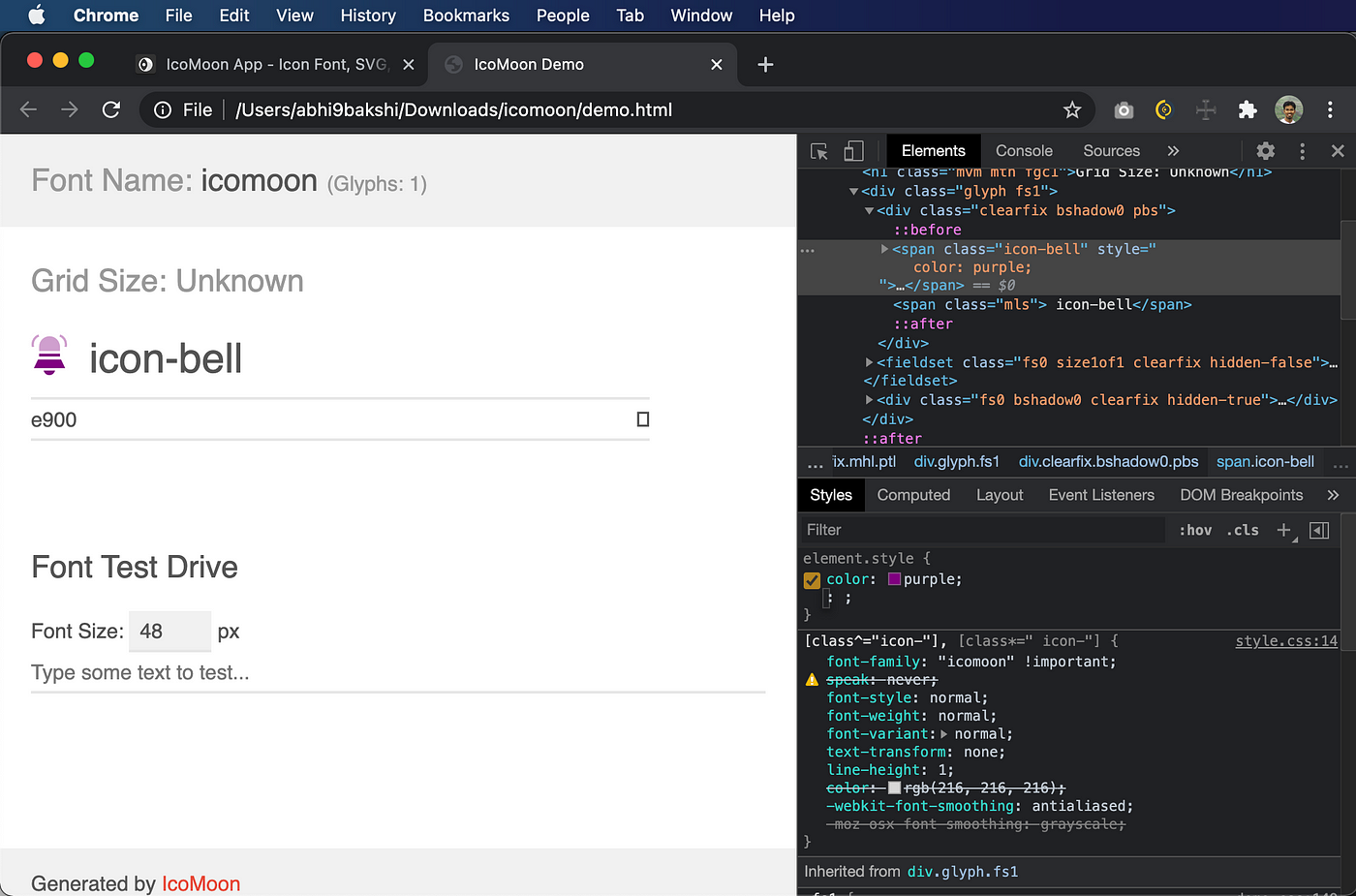Open the DOM Breakpoints tab
The image size is (1356, 896).
tap(1241, 495)
